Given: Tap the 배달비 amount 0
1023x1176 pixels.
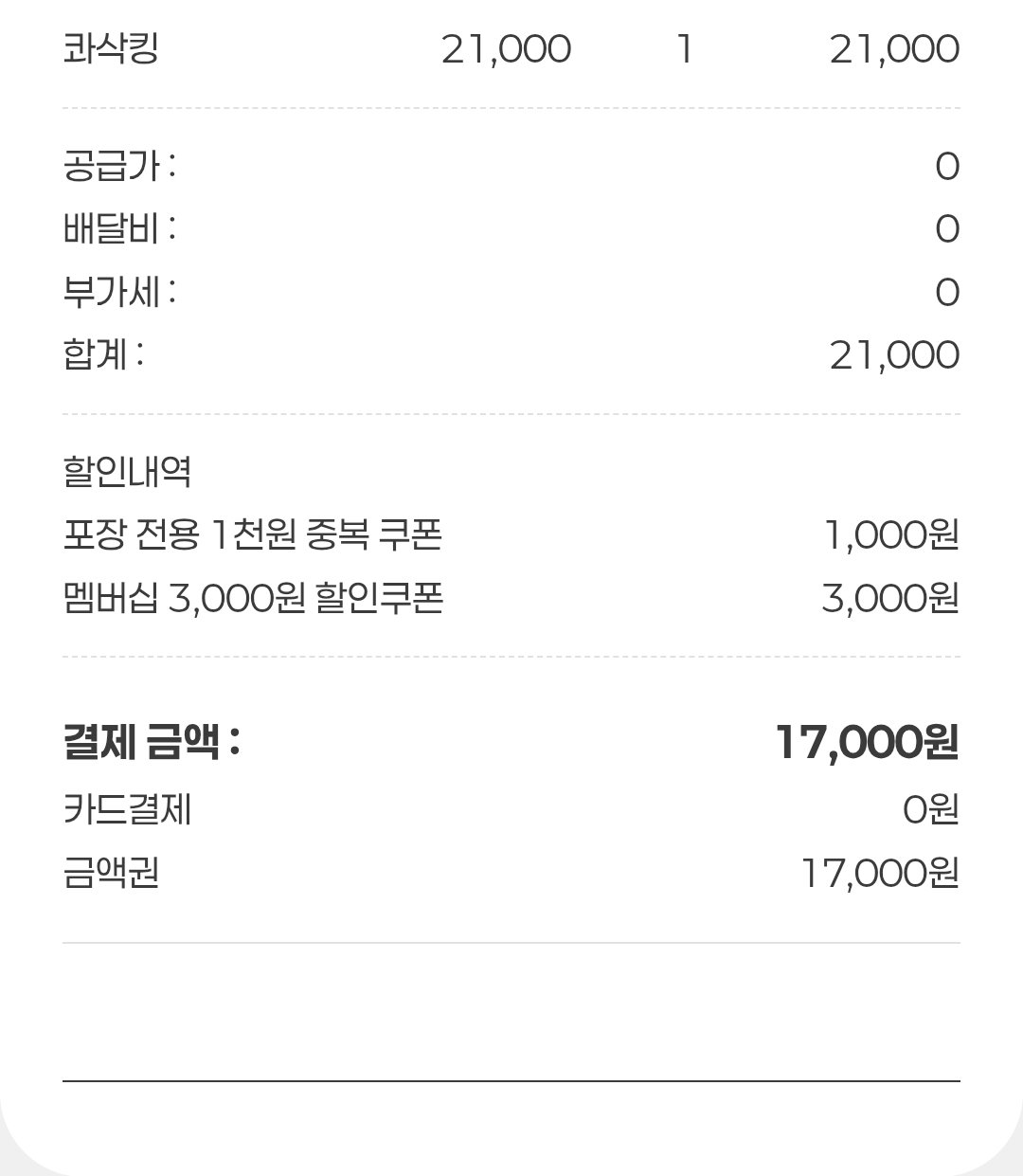Looking at the screenshot, I should [947, 229].
